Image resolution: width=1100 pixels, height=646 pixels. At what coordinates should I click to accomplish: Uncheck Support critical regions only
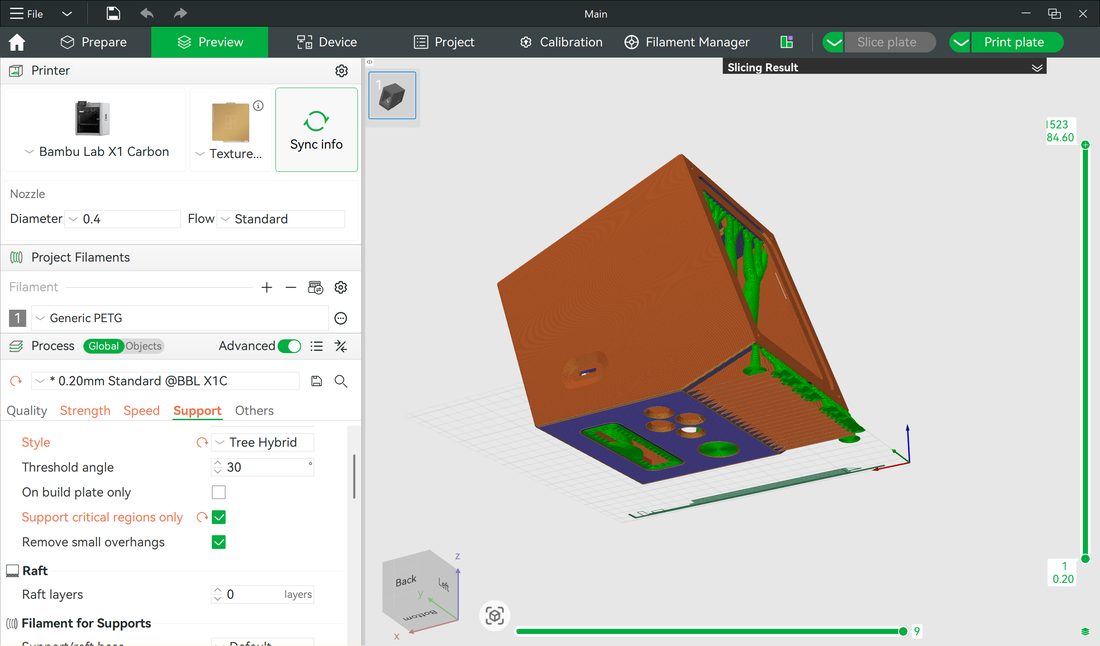pyautogui.click(x=219, y=518)
